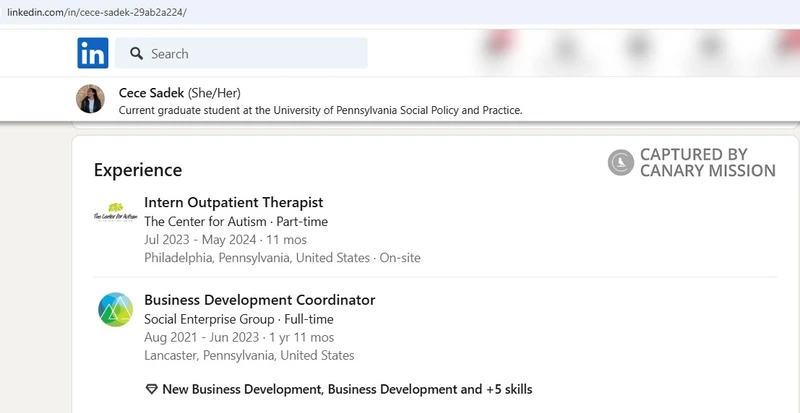The height and width of the screenshot is (413, 800).
Task: Click the second blurred navigation icon
Action: pyautogui.click(x=566, y=50)
